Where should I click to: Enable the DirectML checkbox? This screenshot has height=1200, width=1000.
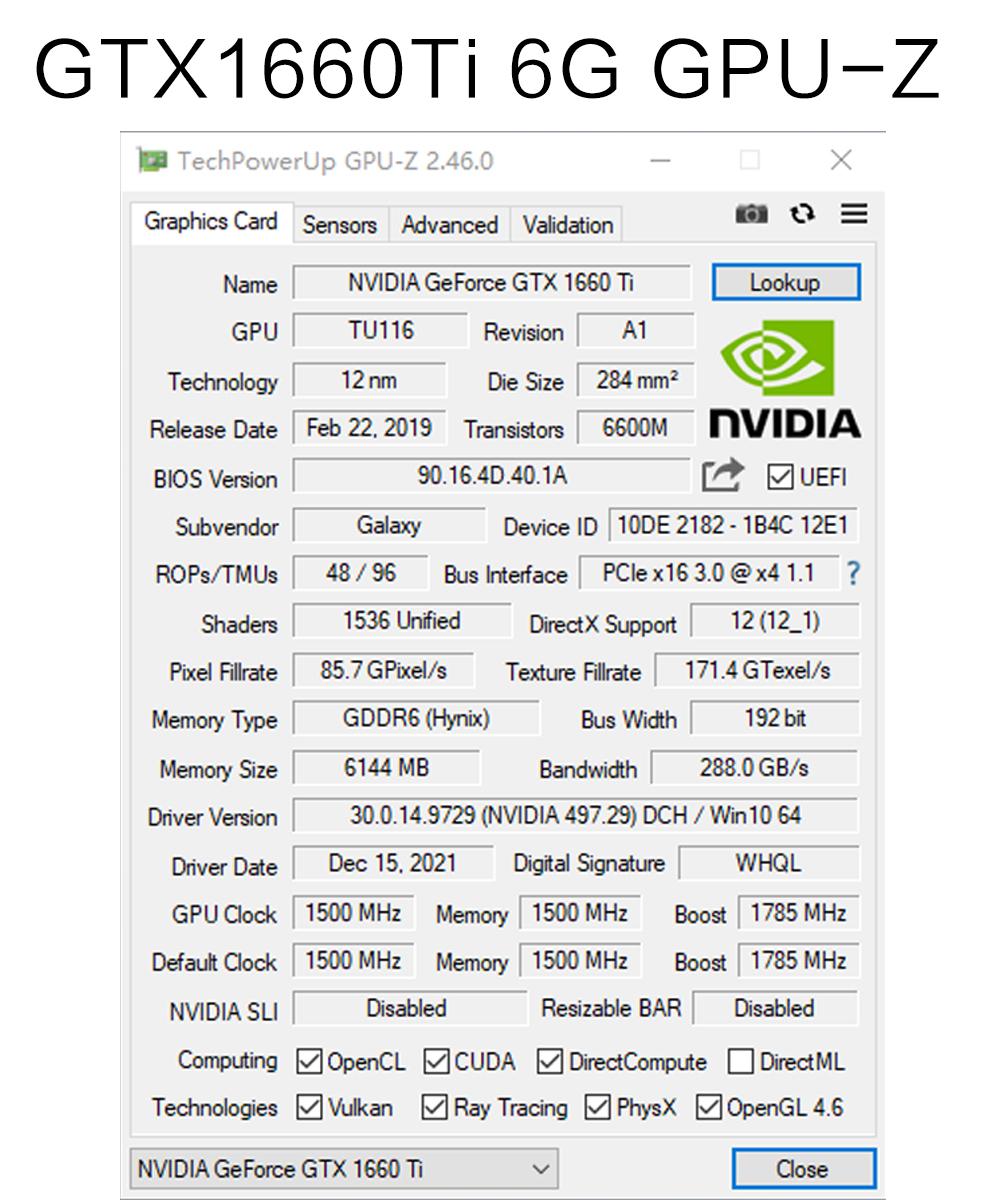pos(741,1062)
